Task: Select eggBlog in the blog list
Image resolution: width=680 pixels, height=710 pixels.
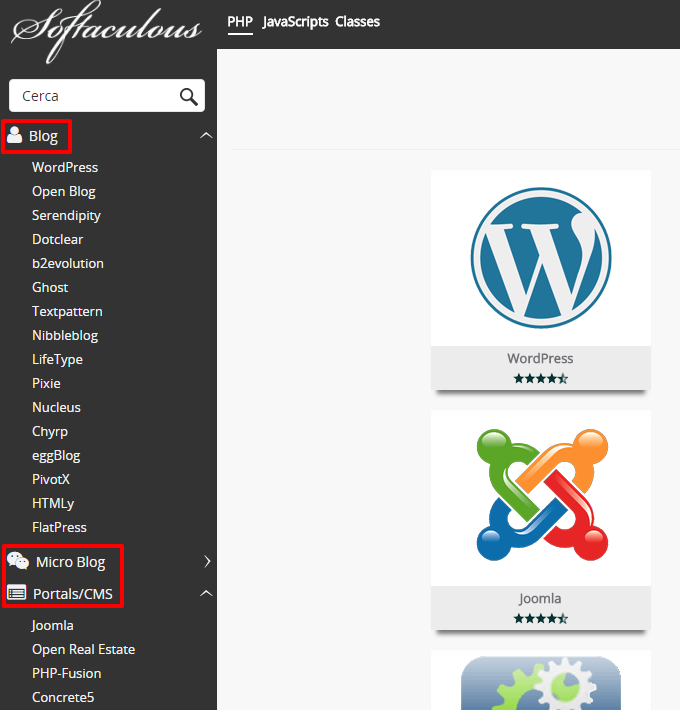Action: click(56, 456)
